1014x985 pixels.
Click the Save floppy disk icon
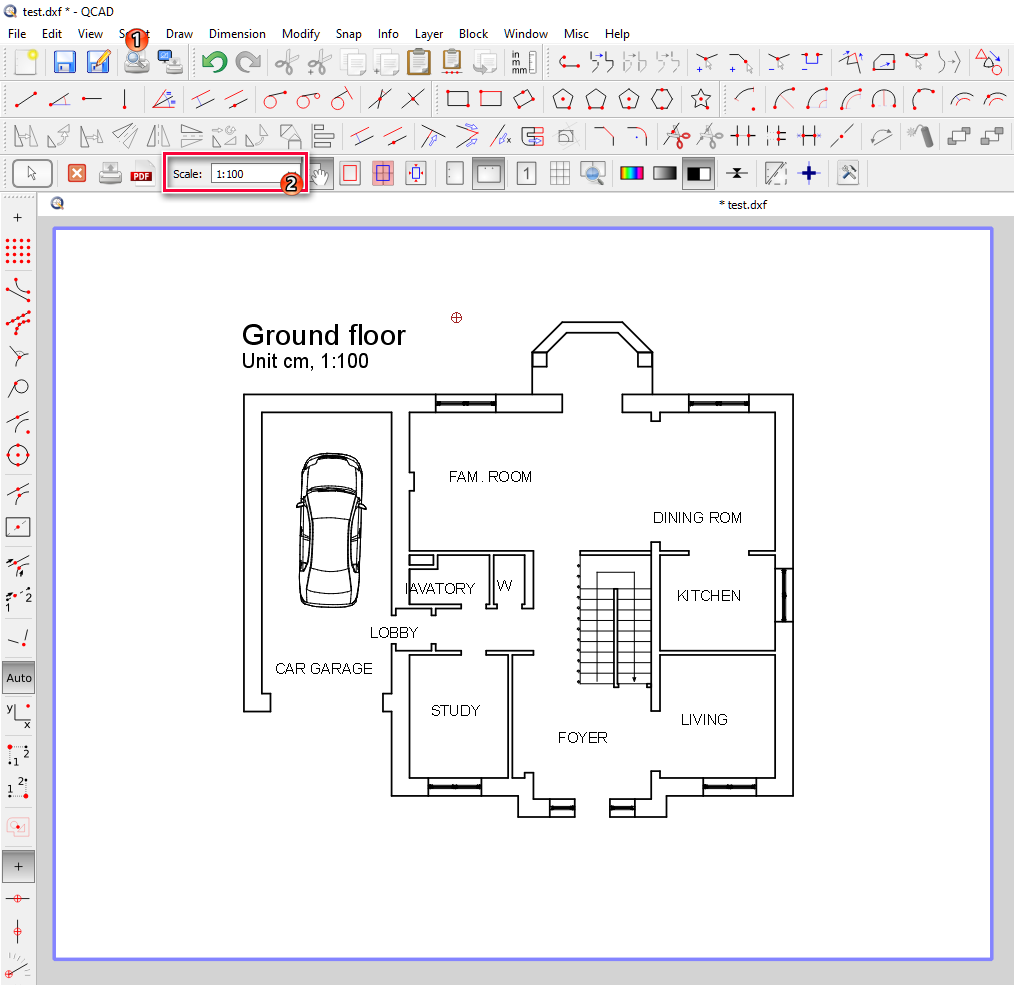point(65,62)
